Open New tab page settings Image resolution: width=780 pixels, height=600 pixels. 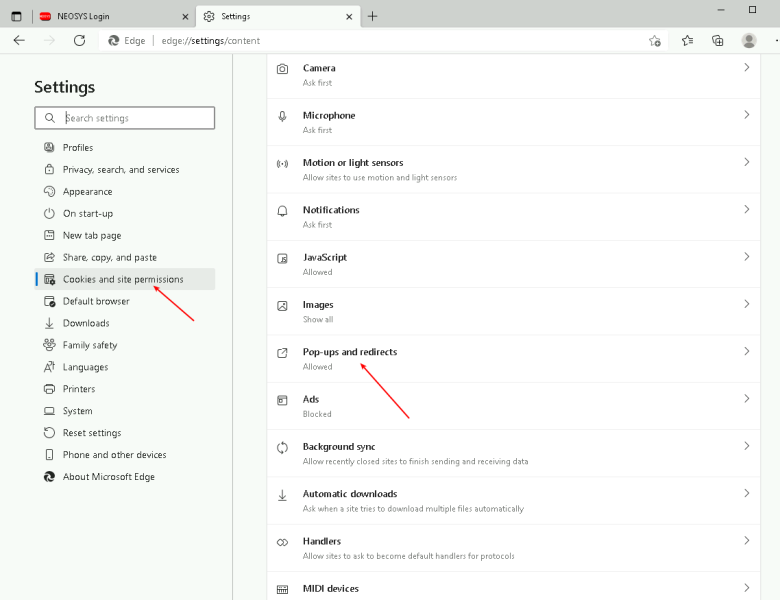point(125,235)
